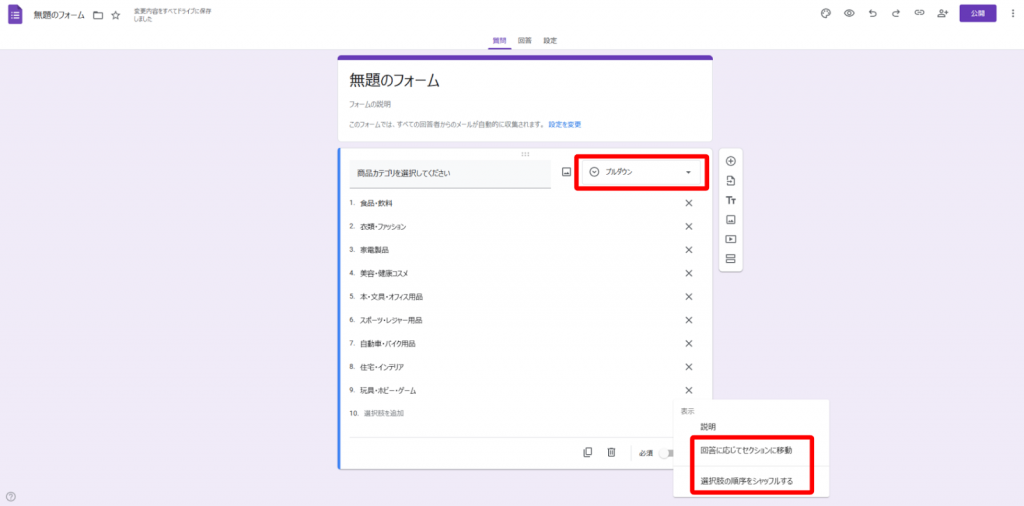Image resolution: width=1024 pixels, height=506 pixels.
Task: Click the 設定を変更 link
Action: click(x=564, y=125)
